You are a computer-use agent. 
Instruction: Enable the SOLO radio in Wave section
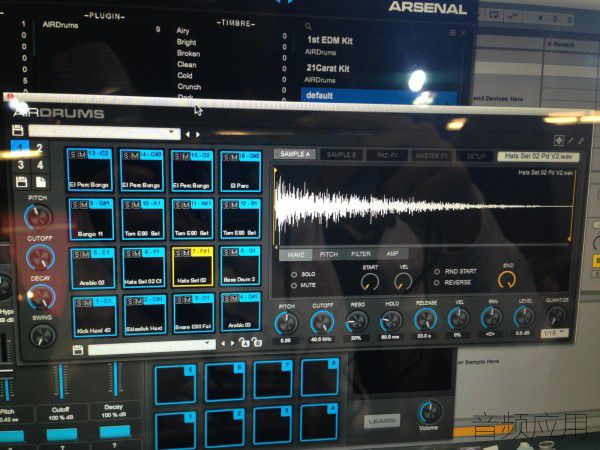pos(294,275)
